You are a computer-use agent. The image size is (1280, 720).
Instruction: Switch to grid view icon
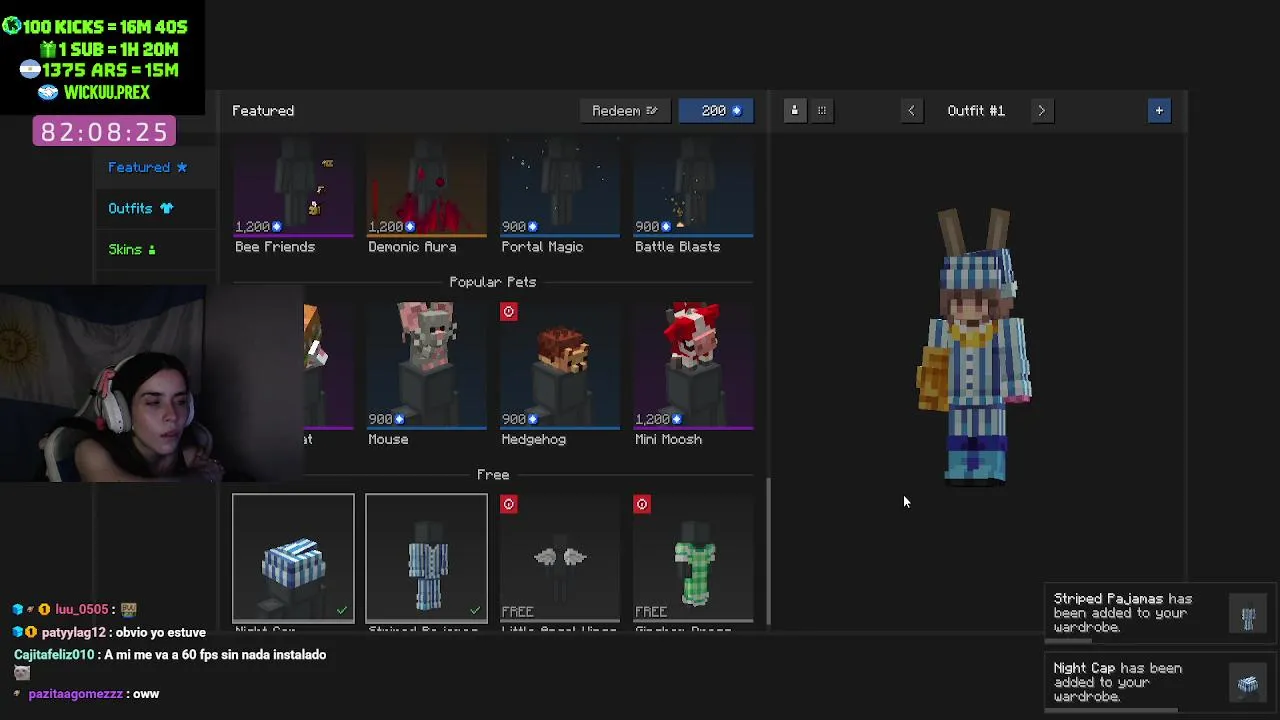[822, 111]
